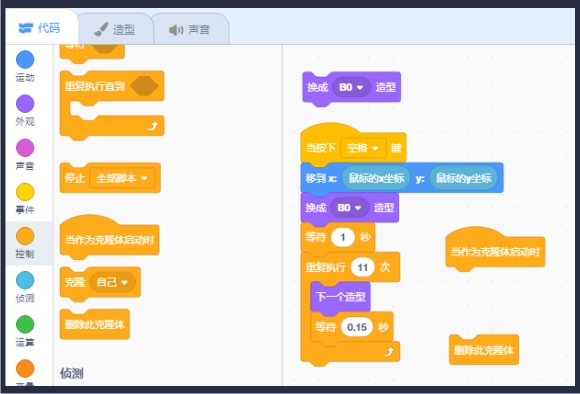Select the 控制 control category circle
580x394 pixels.
25,236
